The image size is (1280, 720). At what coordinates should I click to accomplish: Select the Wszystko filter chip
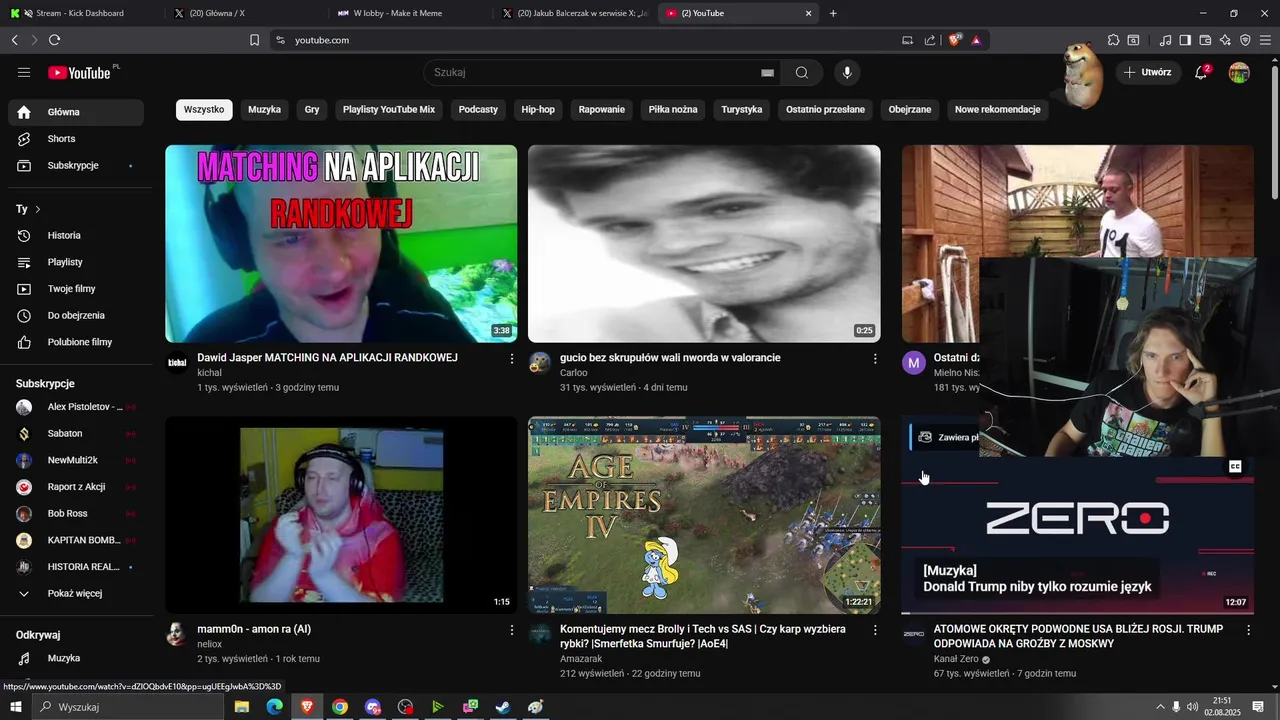click(x=204, y=110)
